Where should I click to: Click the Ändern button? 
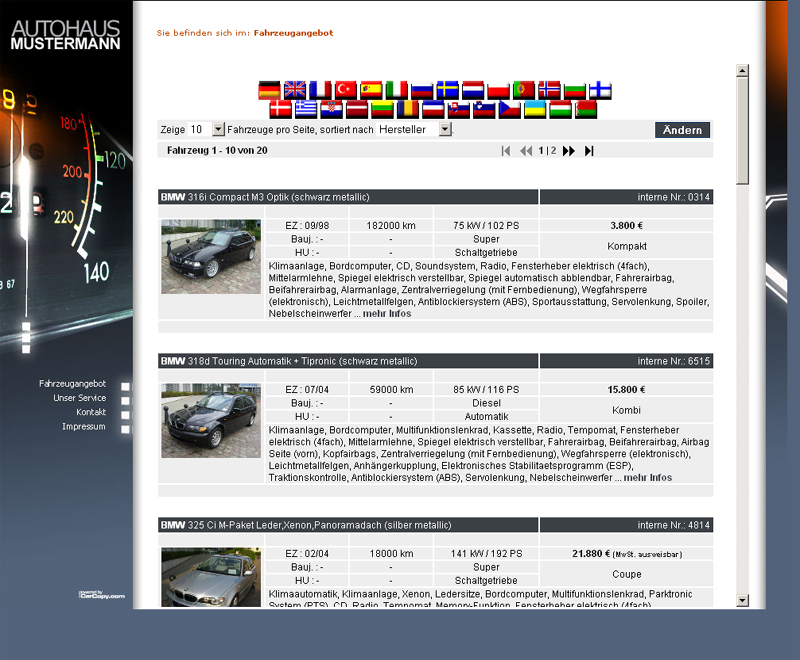pyautogui.click(x=683, y=130)
